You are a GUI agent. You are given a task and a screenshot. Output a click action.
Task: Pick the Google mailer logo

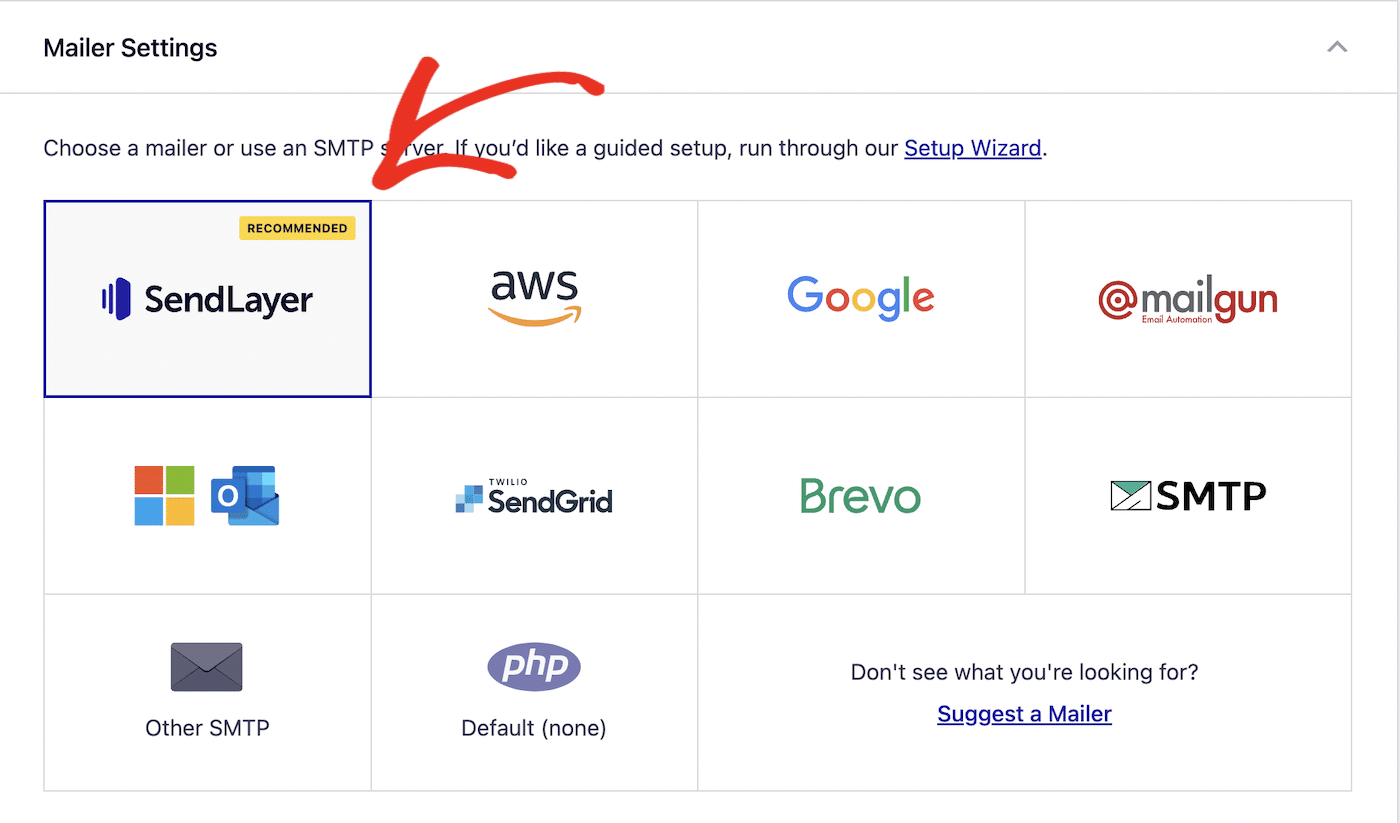tap(861, 298)
